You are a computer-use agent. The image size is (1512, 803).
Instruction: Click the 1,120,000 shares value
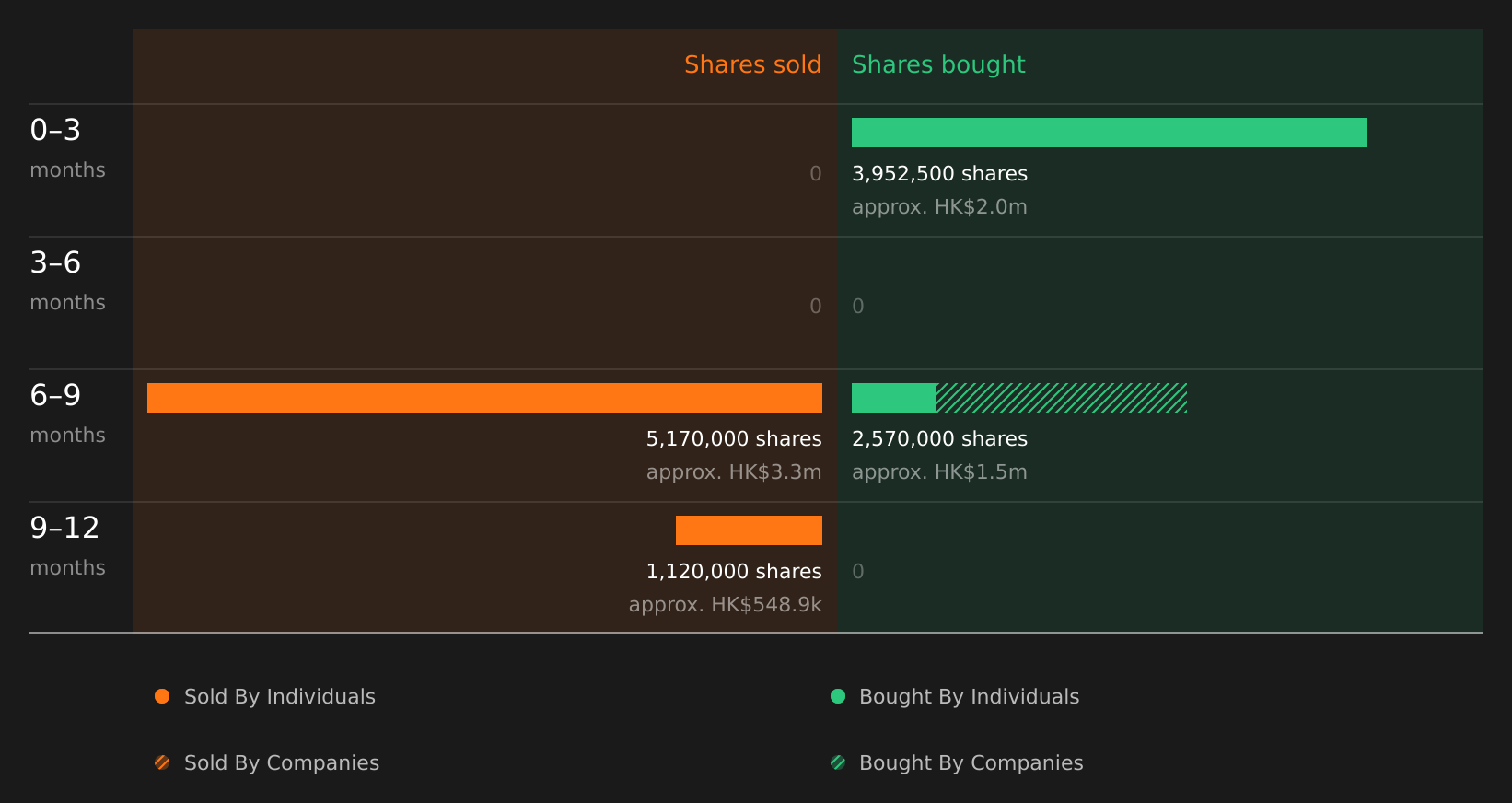[x=734, y=572]
